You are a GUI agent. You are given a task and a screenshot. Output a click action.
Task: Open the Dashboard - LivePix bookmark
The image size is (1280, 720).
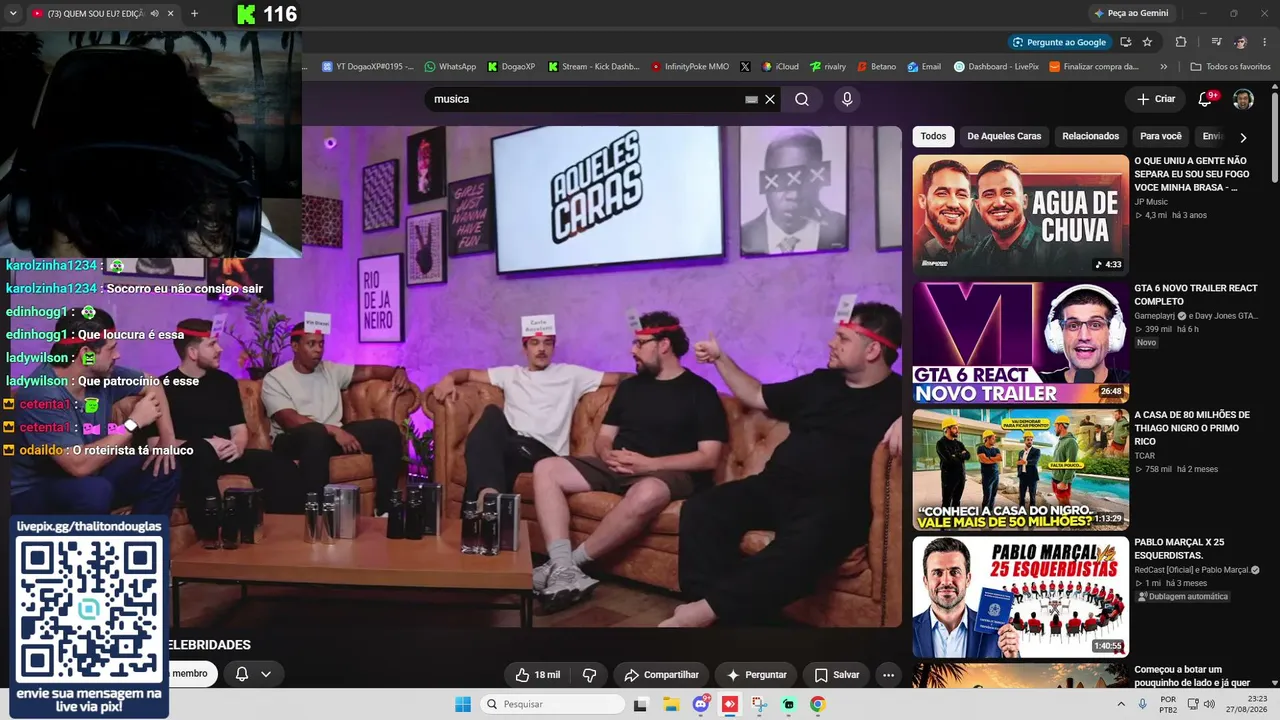pyautogui.click(x=996, y=67)
